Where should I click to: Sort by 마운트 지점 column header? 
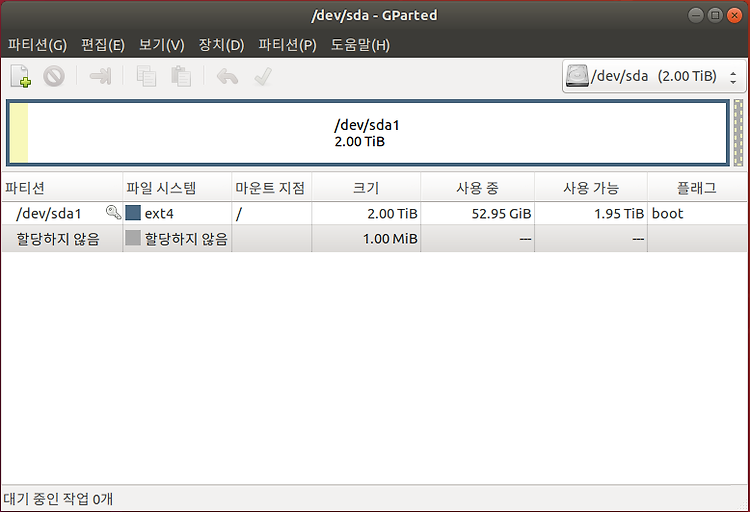coord(271,188)
